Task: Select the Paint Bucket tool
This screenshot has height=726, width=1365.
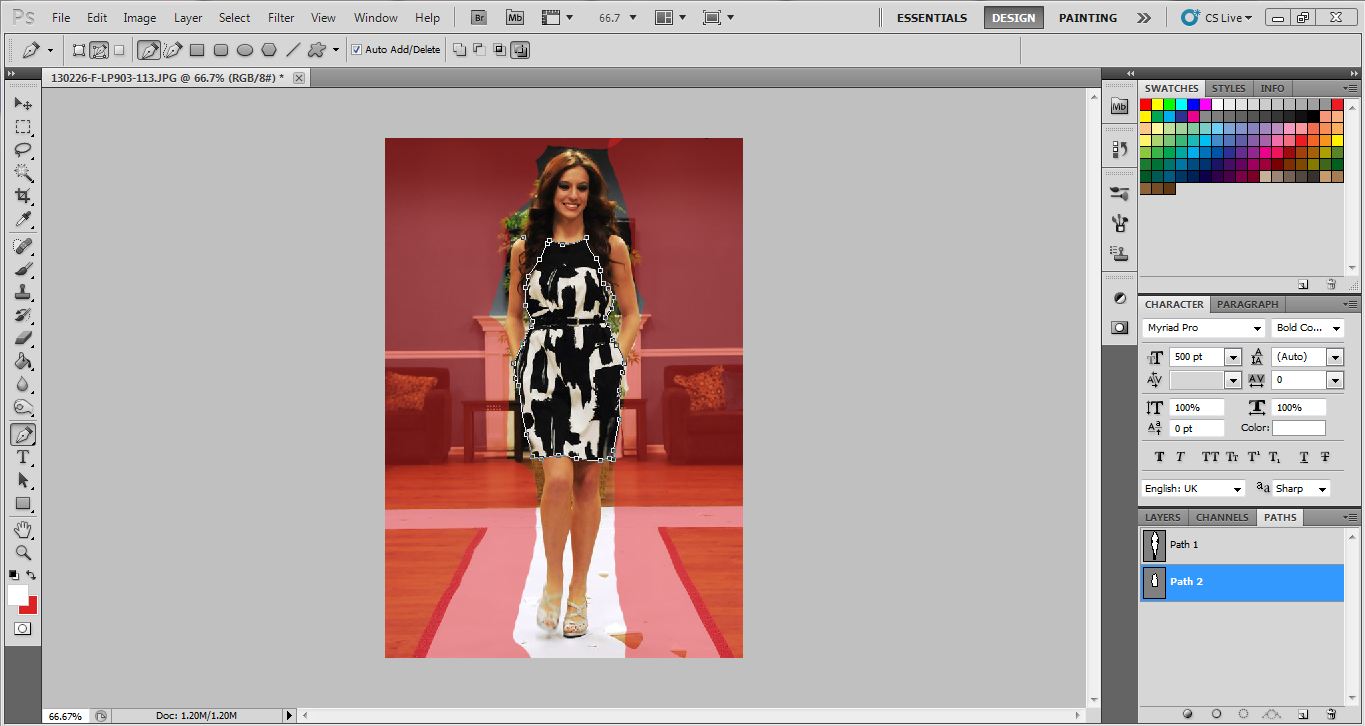Action: coord(22,361)
